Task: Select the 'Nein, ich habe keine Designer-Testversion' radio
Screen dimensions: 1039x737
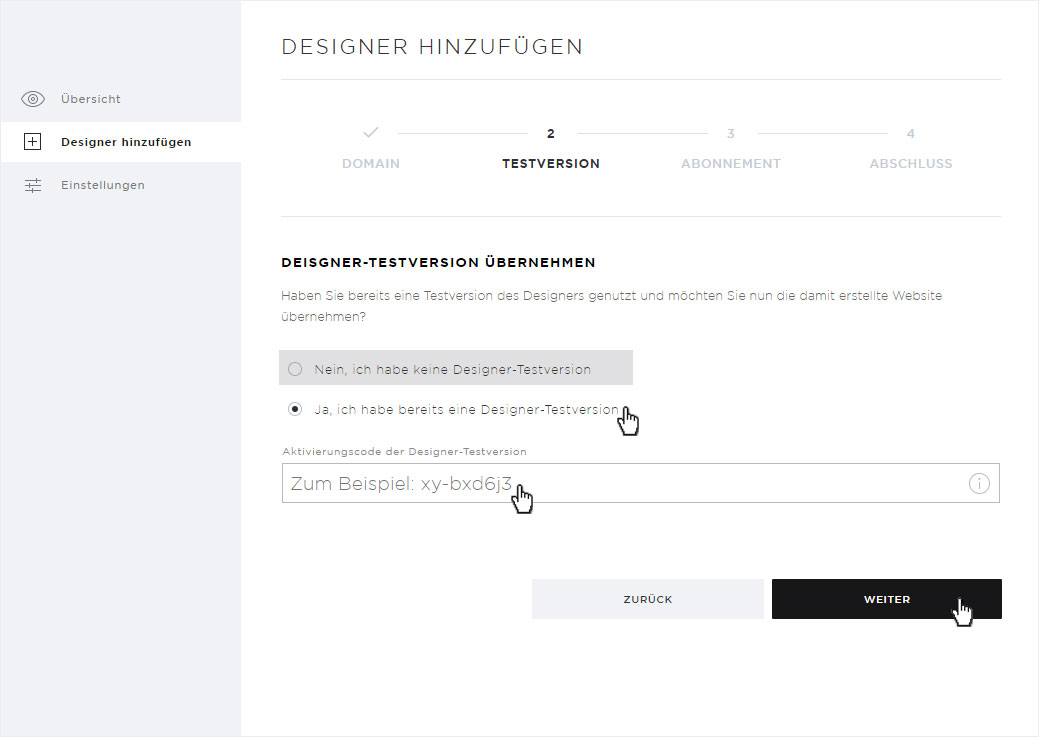Action: point(295,369)
